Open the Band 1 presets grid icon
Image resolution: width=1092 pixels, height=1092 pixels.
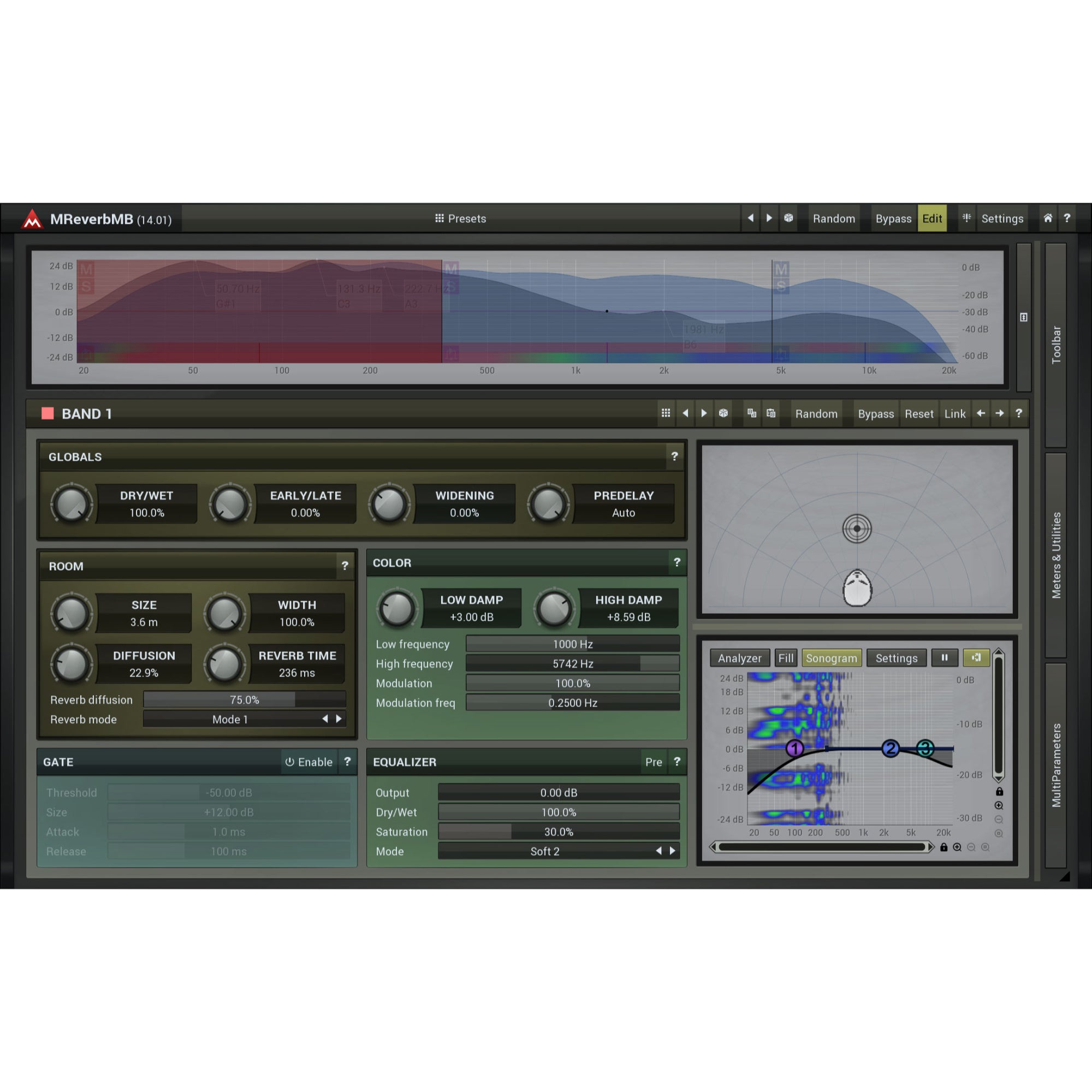click(666, 413)
